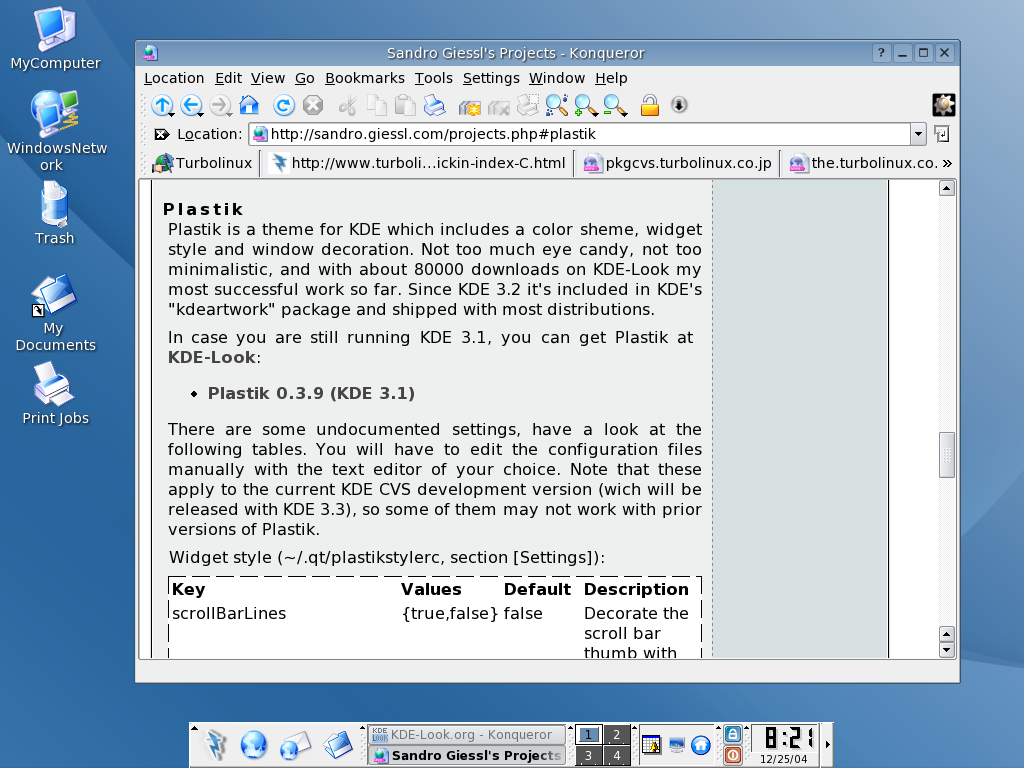Click the animated KDE gear icon

944,105
